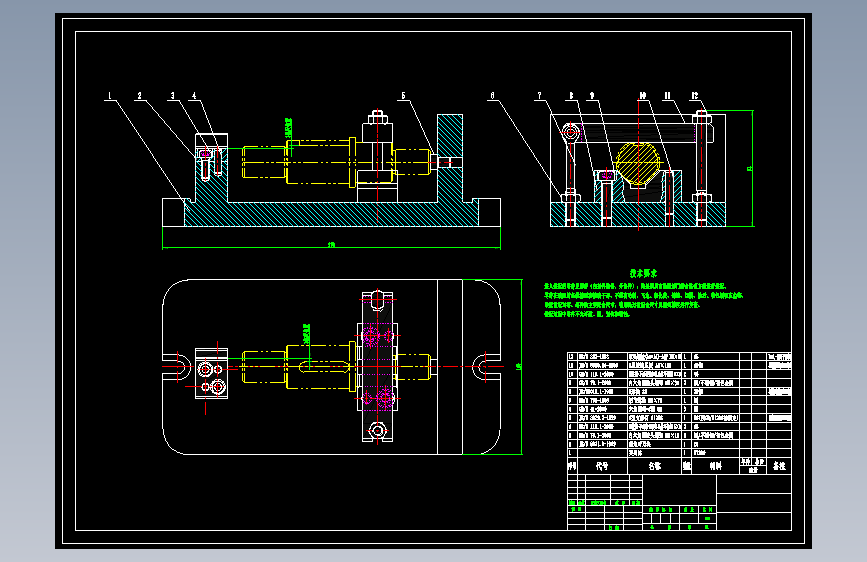867x562 pixels.
Task: Select part balloon number 5
Action: point(403,96)
